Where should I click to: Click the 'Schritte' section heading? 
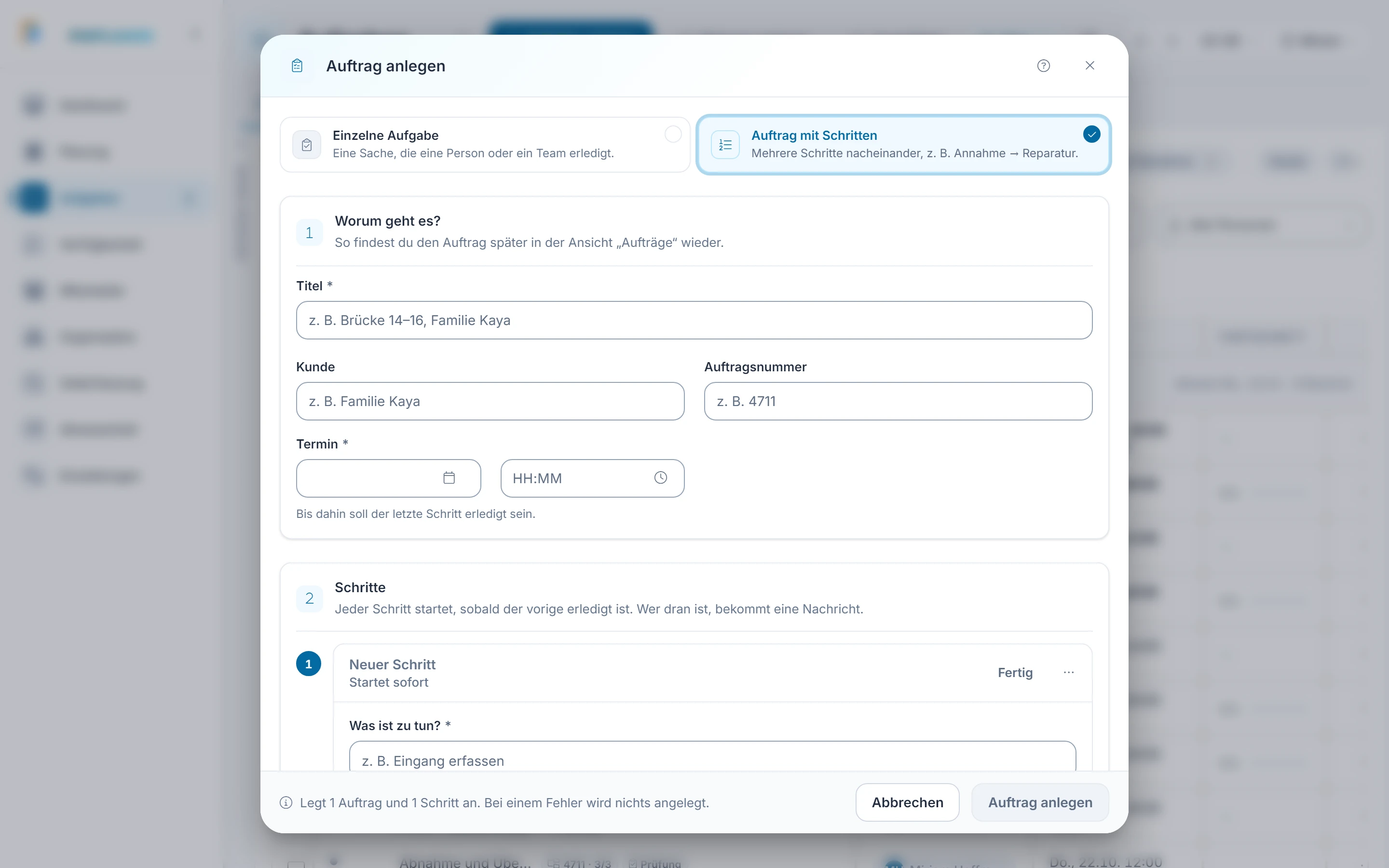pyautogui.click(x=360, y=587)
